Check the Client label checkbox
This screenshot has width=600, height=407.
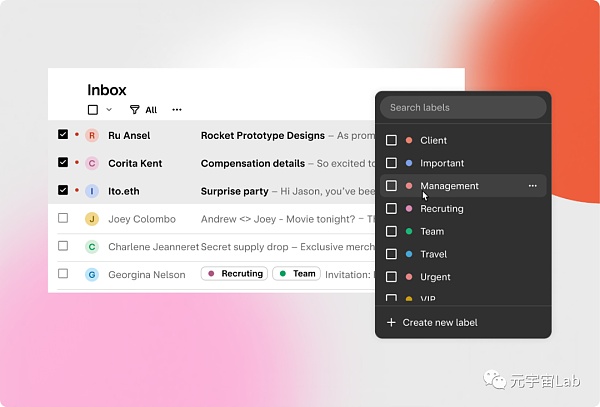[x=391, y=140]
